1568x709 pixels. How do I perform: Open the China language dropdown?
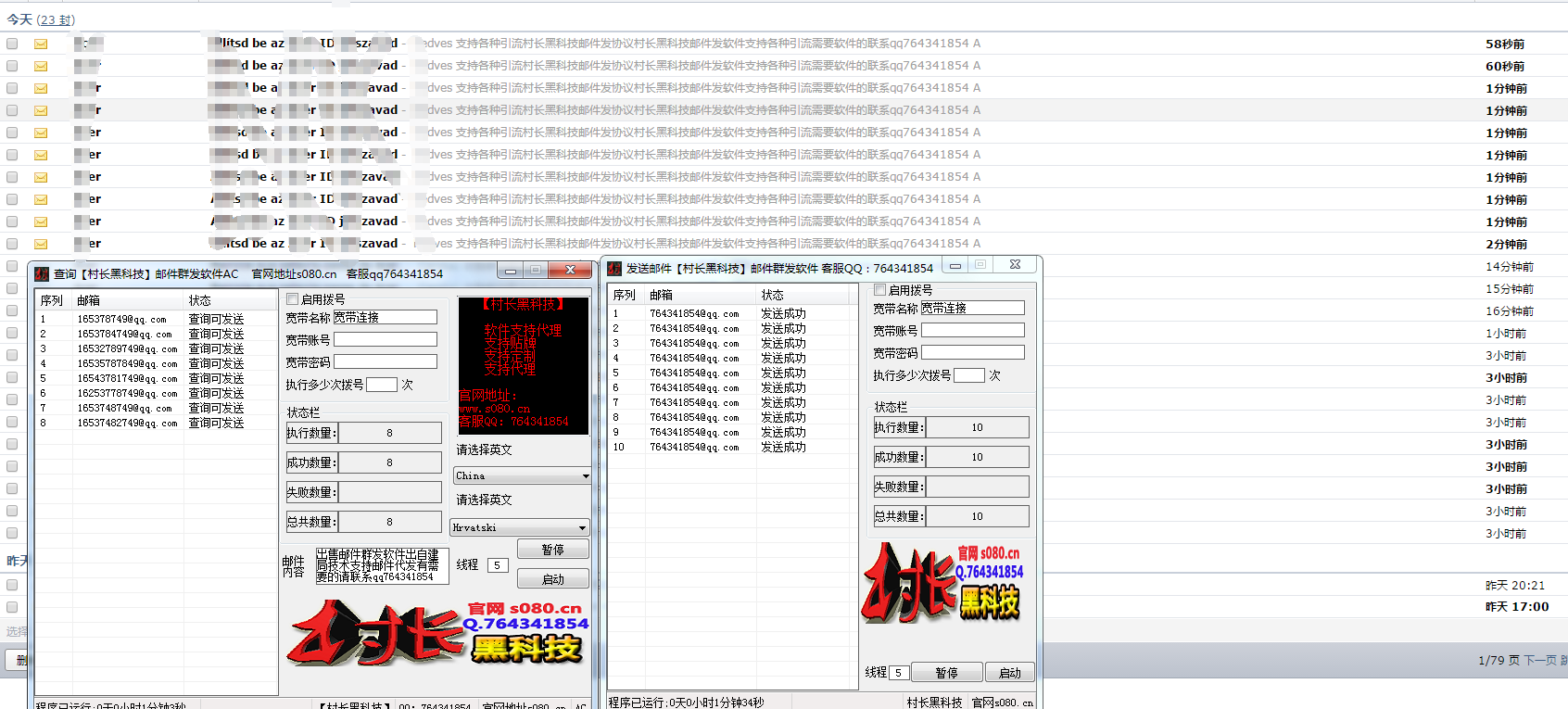coord(522,475)
